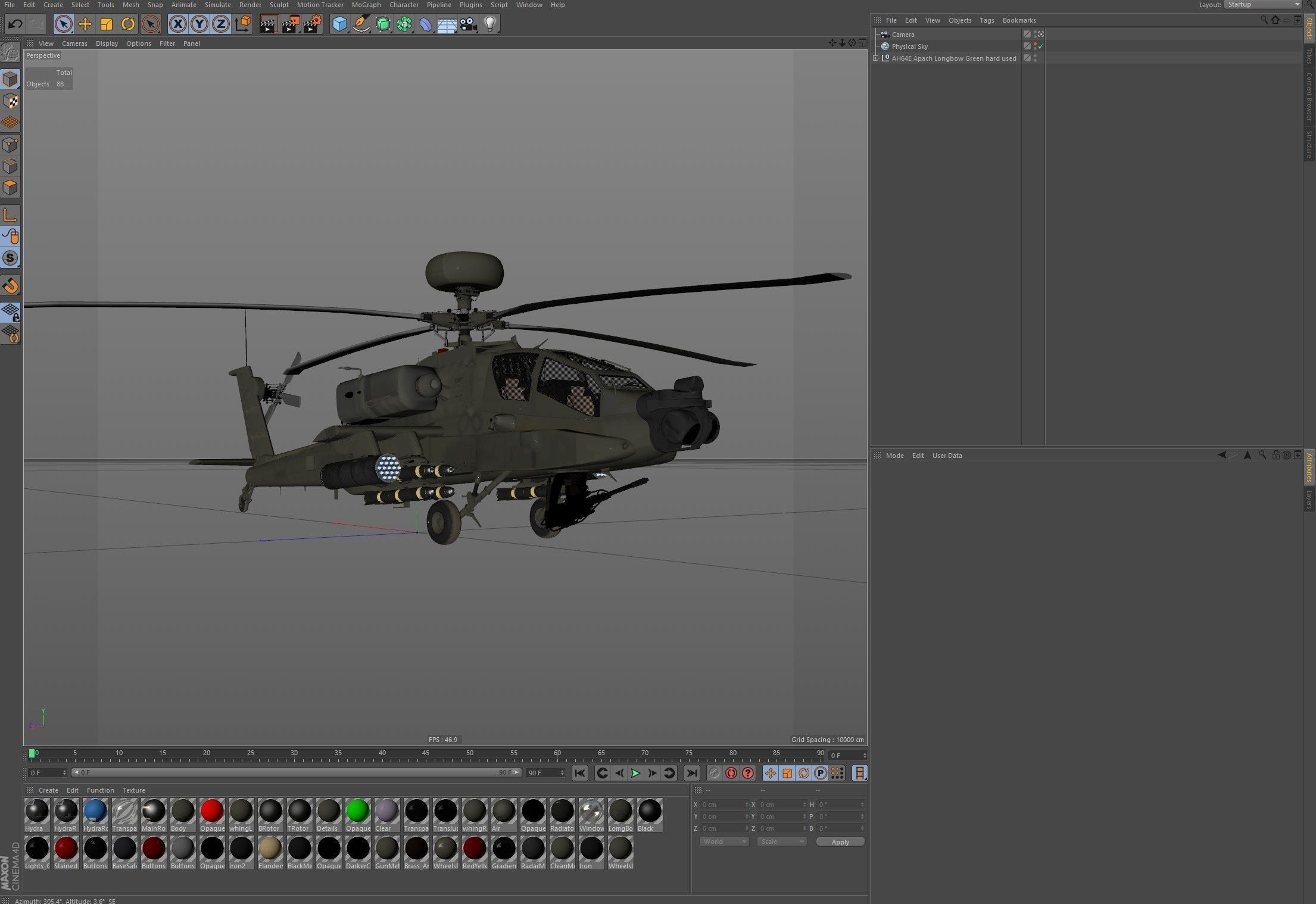
Task: Click the Render View clapperboard icon
Action: click(269, 24)
